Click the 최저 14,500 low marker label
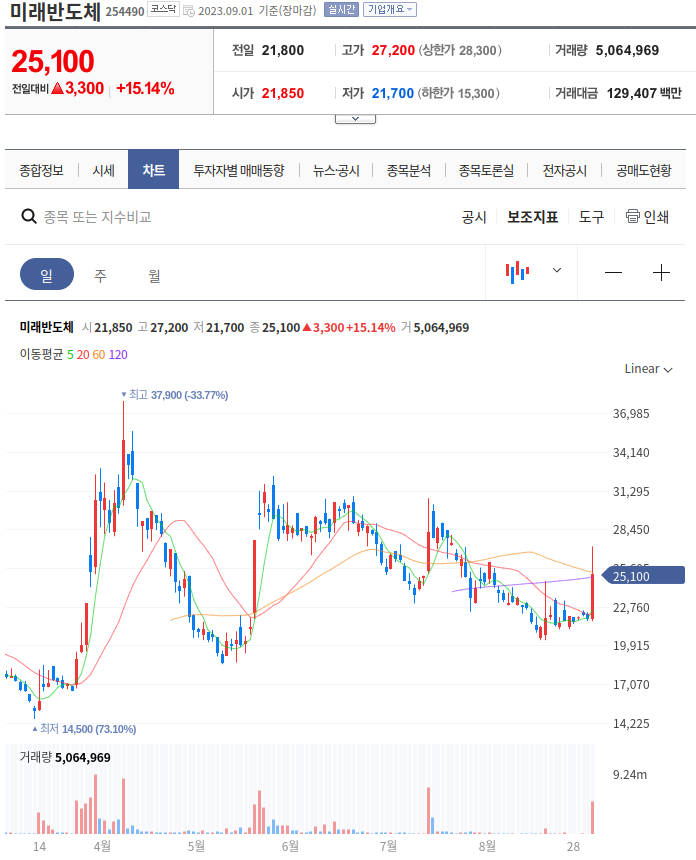The image size is (696, 860). coord(84,729)
